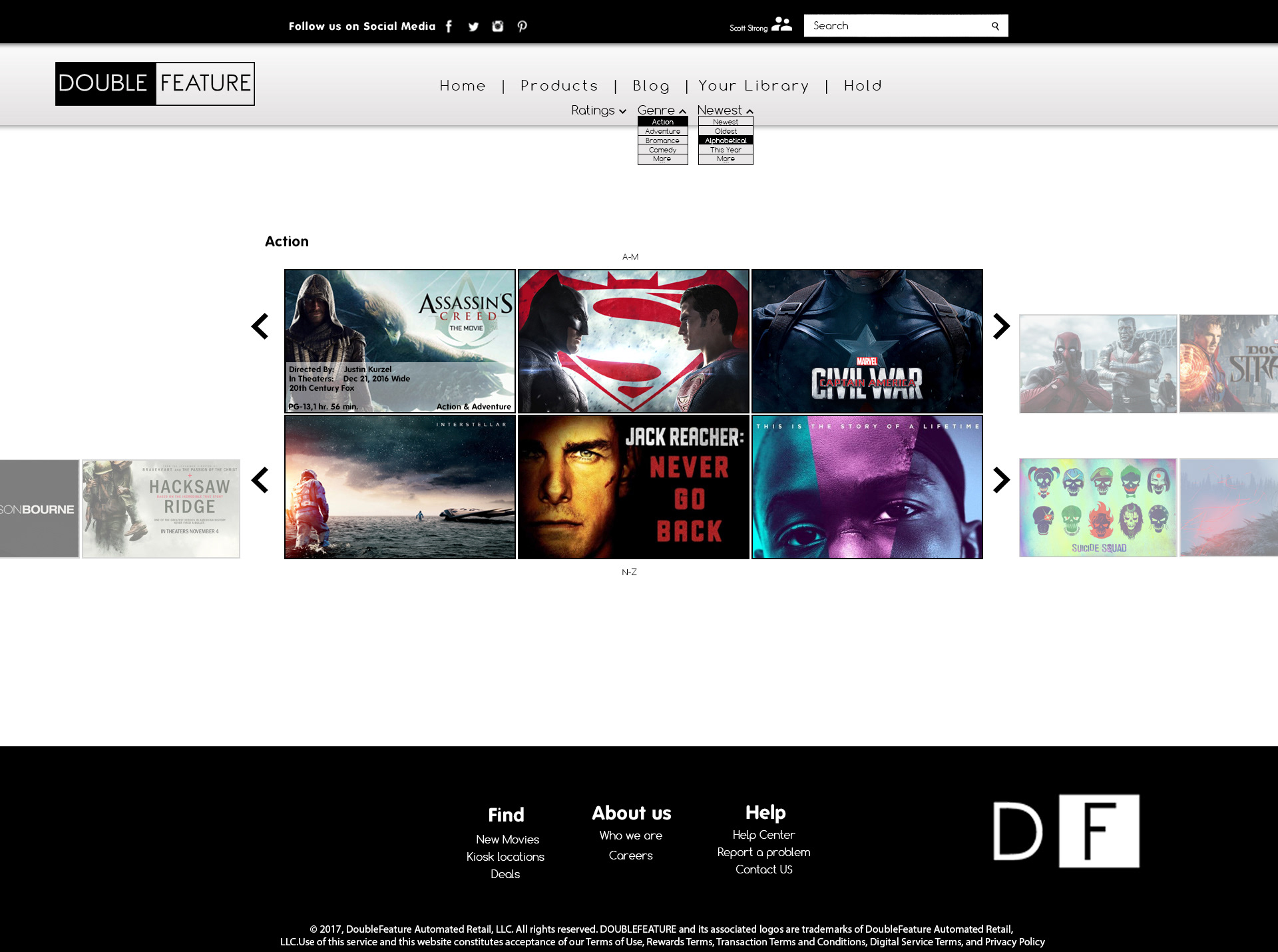Open faded Deadpool movie thumbnail

click(x=1098, y=363)
